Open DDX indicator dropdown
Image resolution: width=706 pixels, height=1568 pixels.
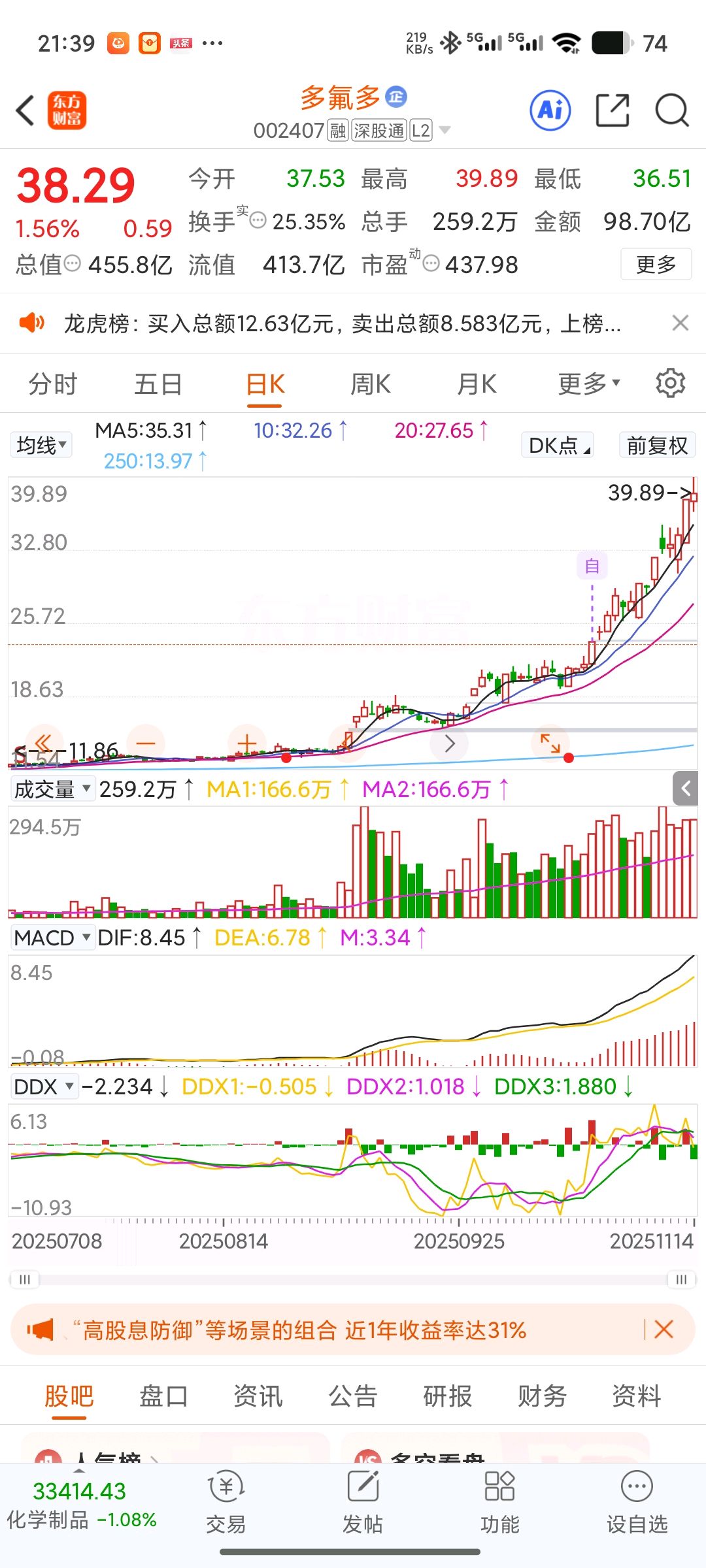pyautogui.click(x=44, y=1086)
